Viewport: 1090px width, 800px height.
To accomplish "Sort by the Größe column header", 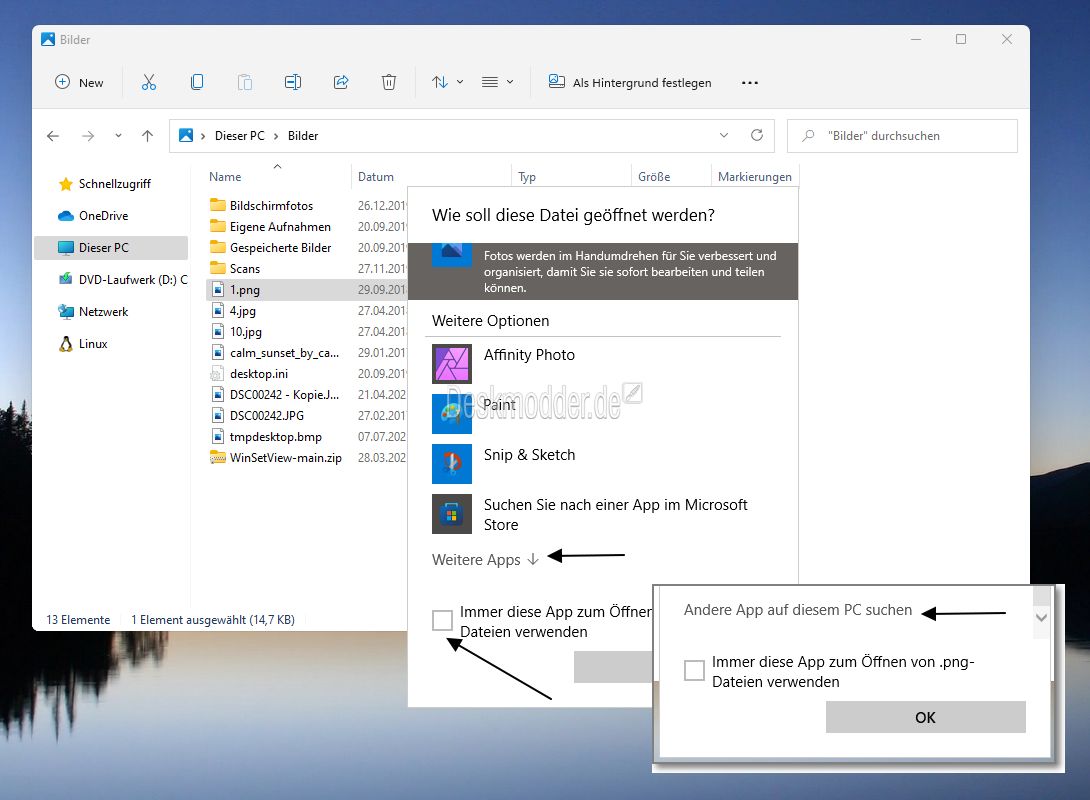I will 654,177.
